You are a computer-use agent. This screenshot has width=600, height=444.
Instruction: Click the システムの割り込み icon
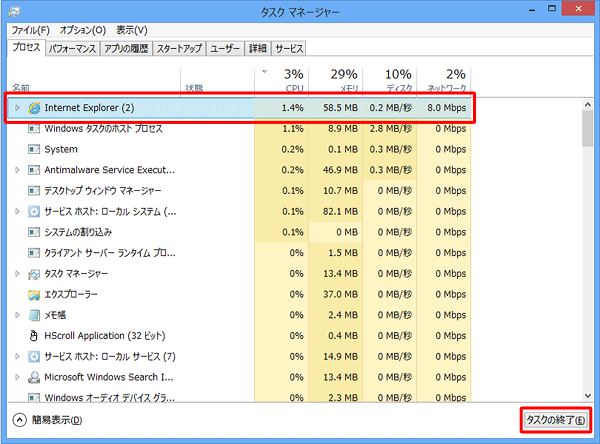coord(34,232)
